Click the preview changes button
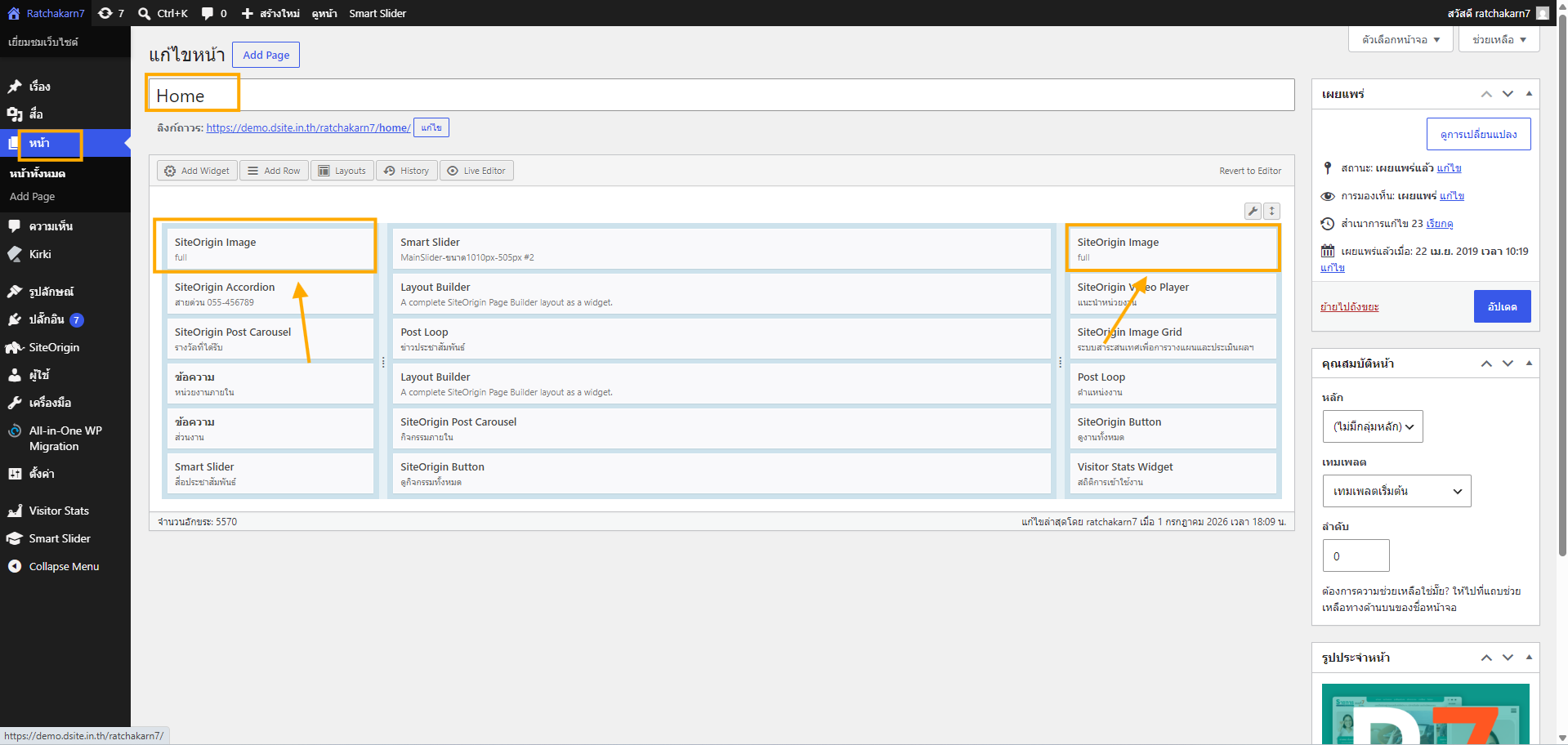The image size is (1568, 745). 1478,134
